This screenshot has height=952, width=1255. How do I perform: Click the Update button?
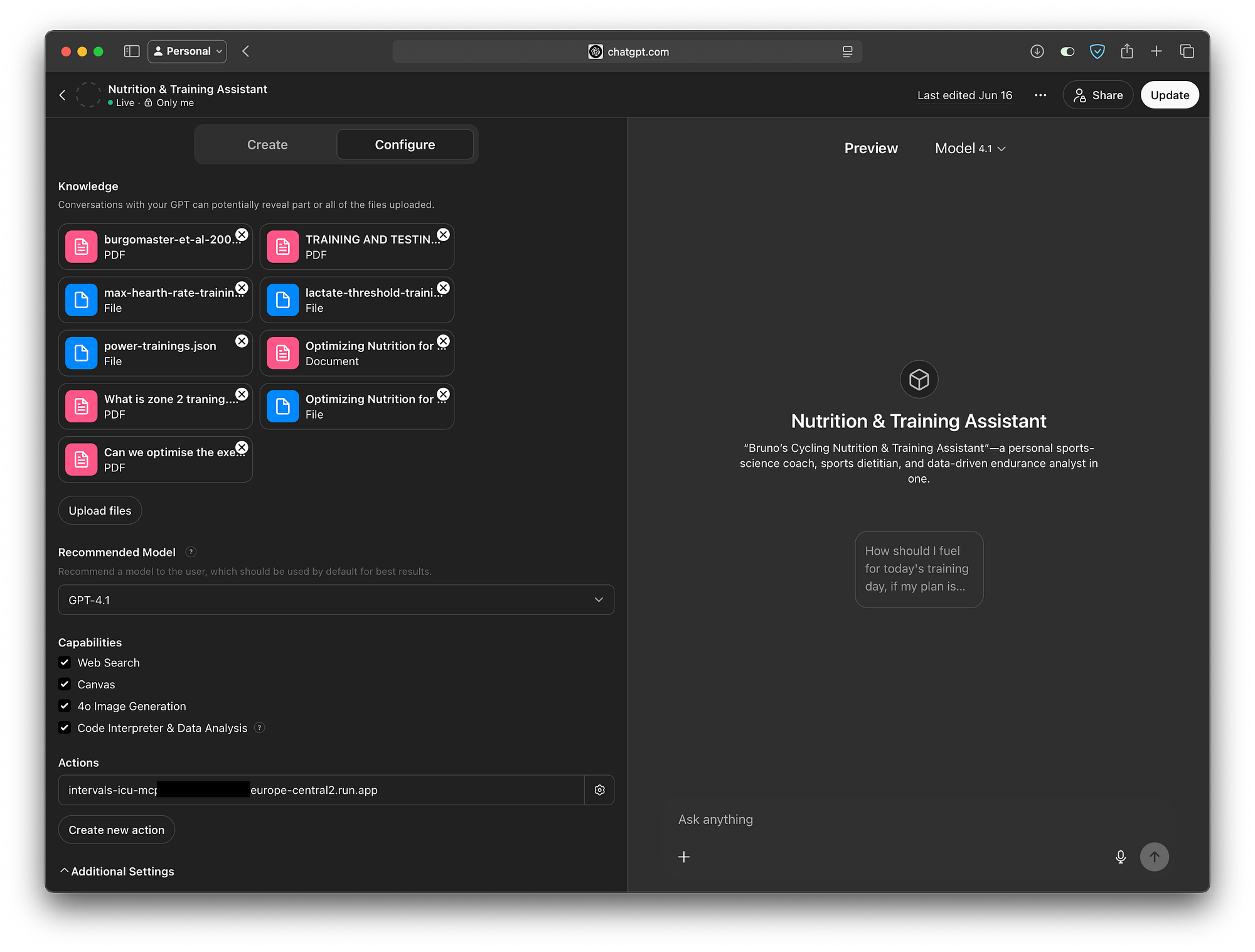(x=1169, y=95)
